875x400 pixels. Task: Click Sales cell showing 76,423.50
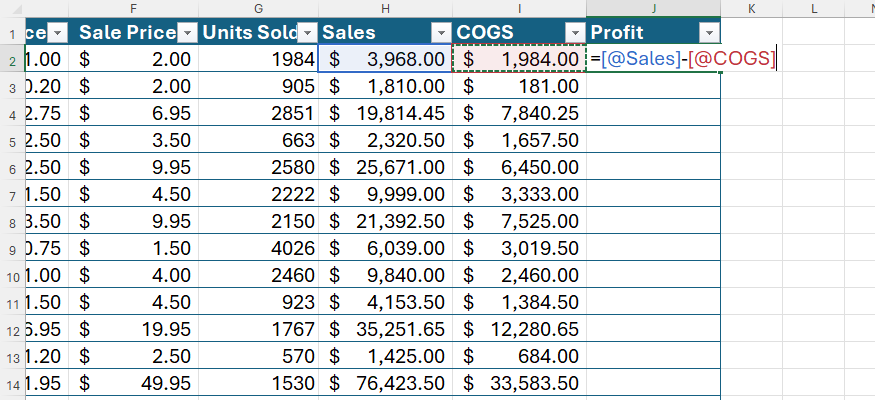click(385, 383)
